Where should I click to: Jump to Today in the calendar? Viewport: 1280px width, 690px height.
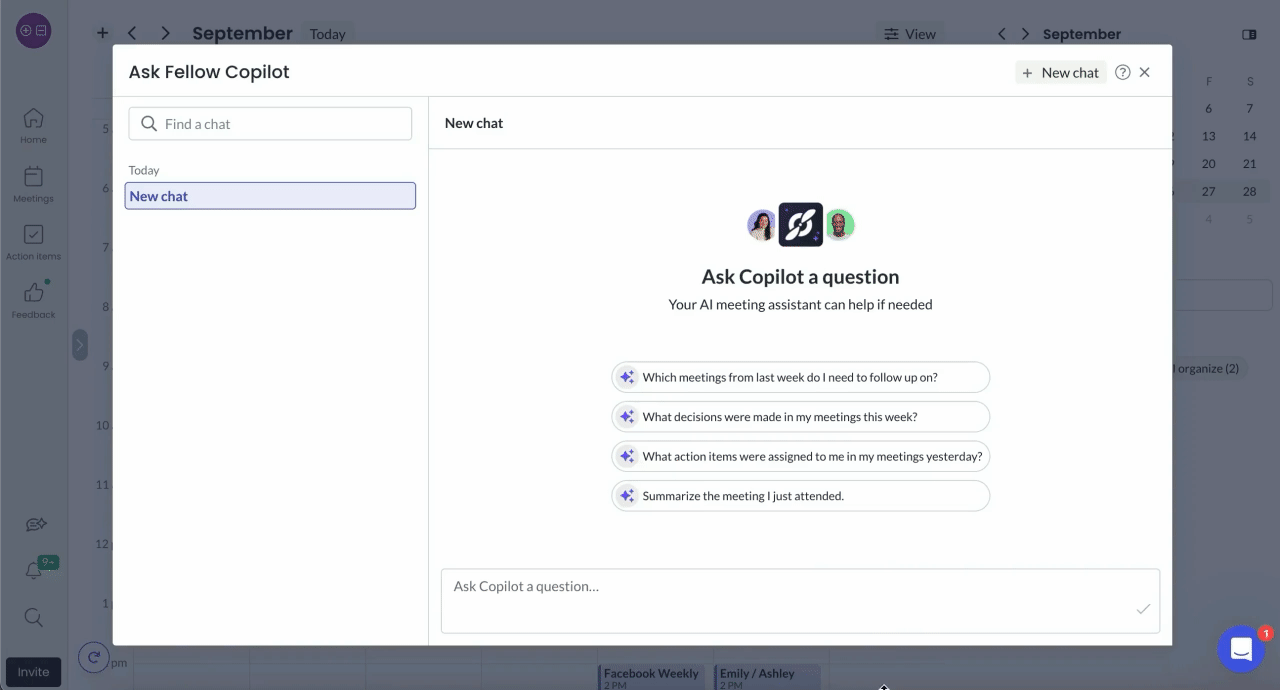pyautogui.click(x=327, y=34)
